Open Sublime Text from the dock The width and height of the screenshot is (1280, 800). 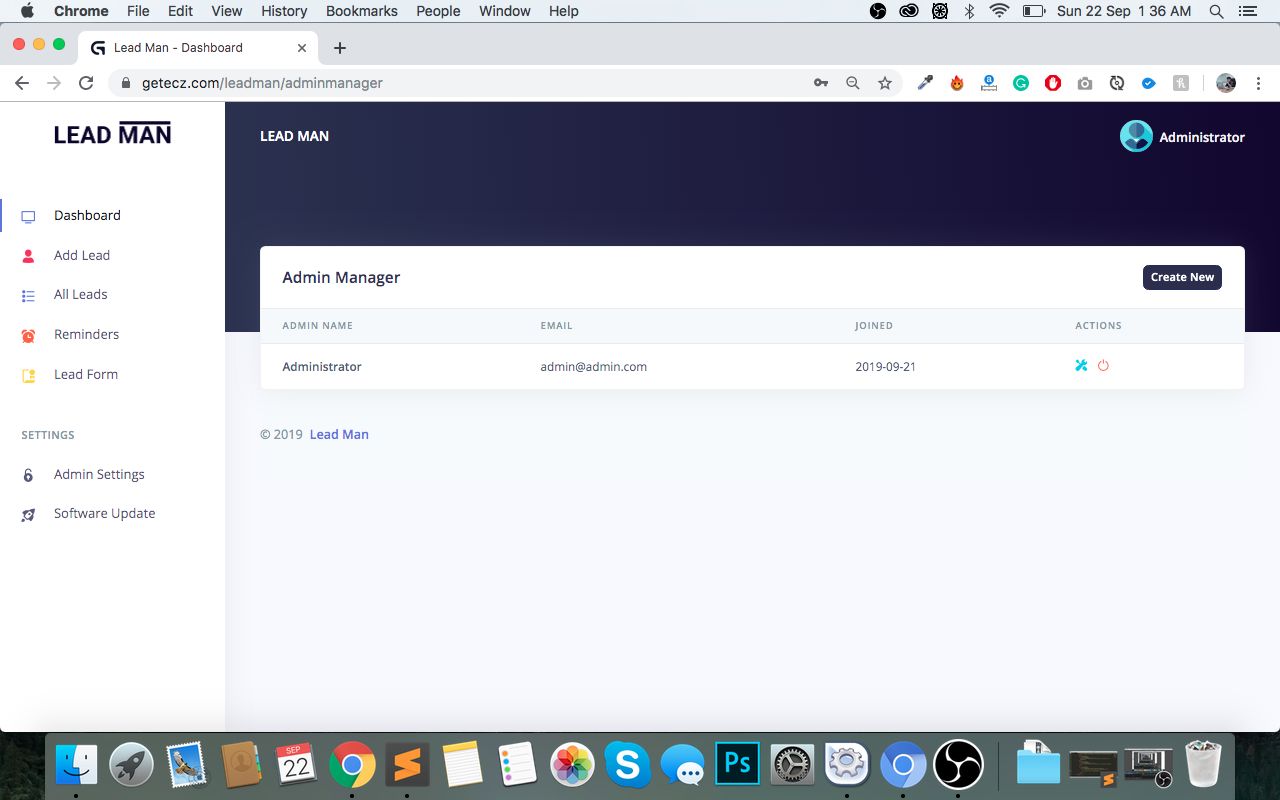pos(406,766)
